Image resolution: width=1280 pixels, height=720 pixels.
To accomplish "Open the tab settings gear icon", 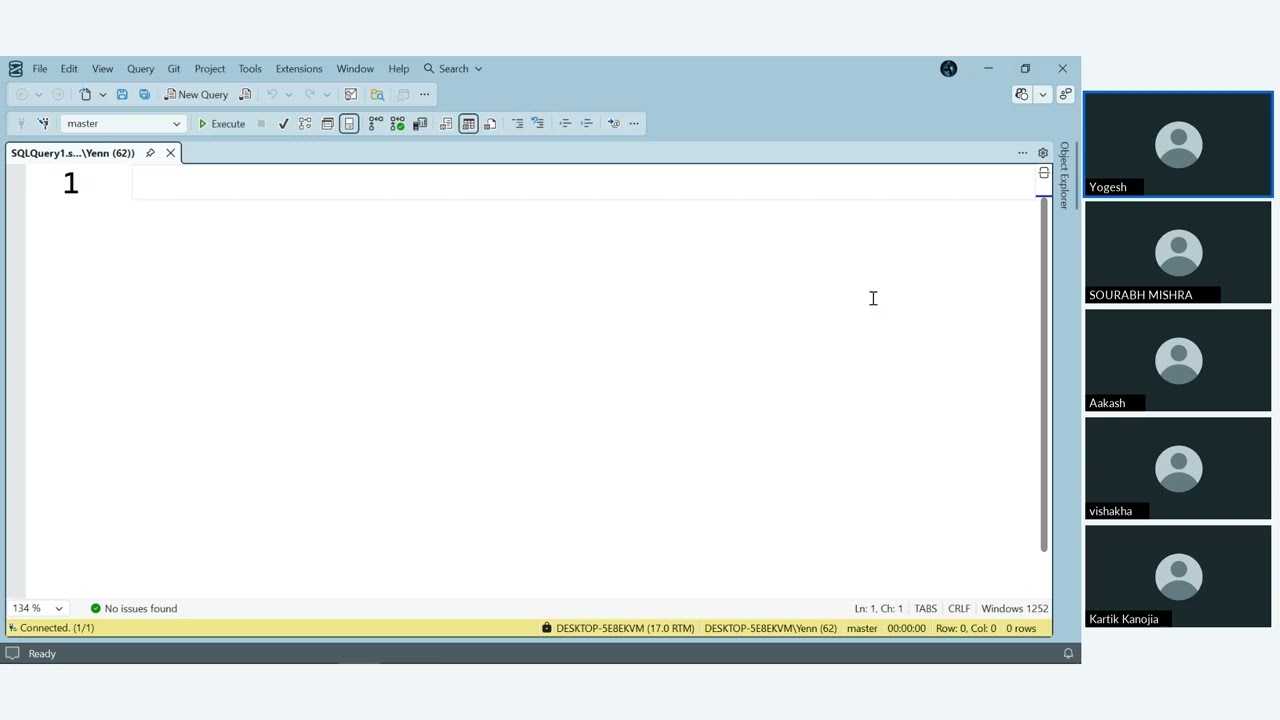I will 1042,153.
